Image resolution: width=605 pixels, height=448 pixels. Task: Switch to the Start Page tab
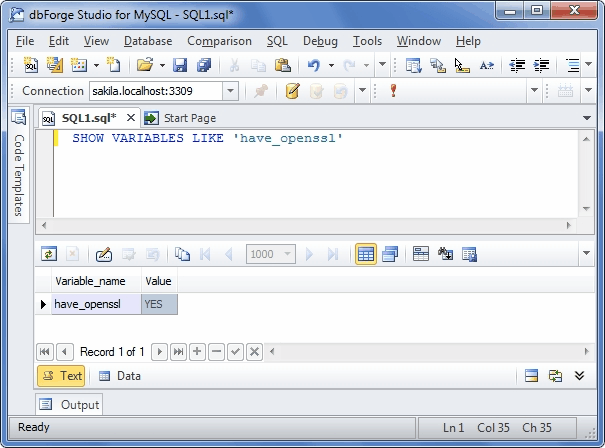180,118
